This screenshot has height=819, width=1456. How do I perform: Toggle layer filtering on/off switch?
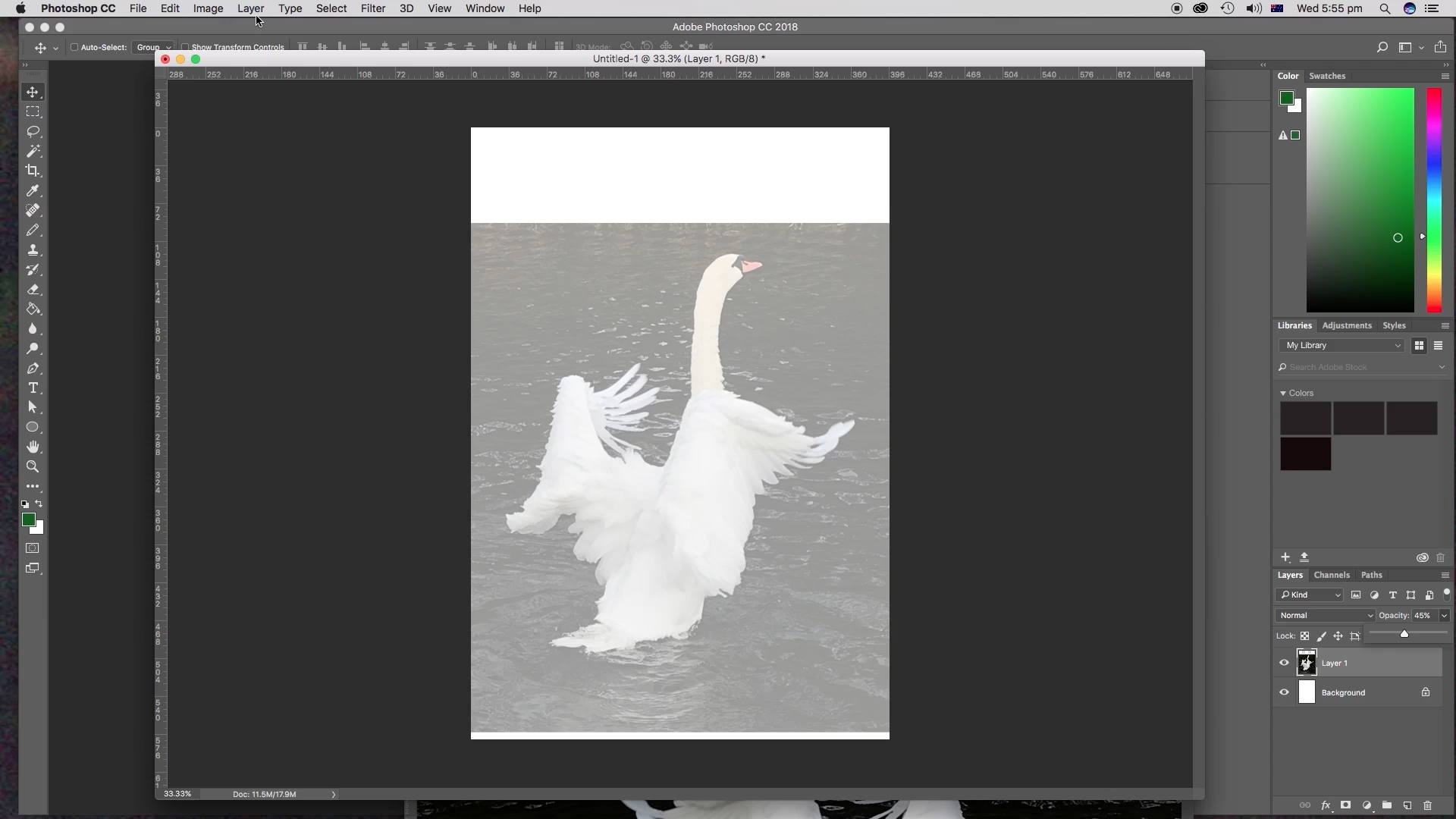(1446, 594)
